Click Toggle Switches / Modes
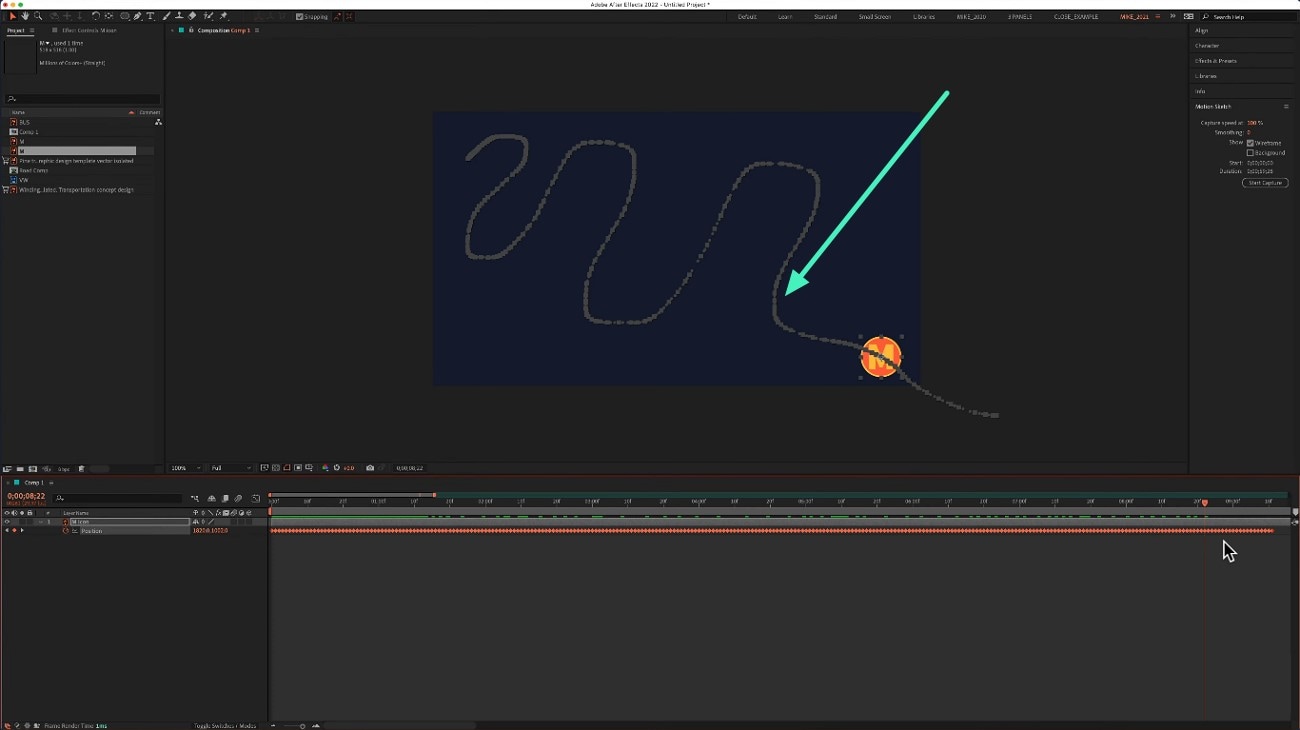 click(x=224, y=725)
